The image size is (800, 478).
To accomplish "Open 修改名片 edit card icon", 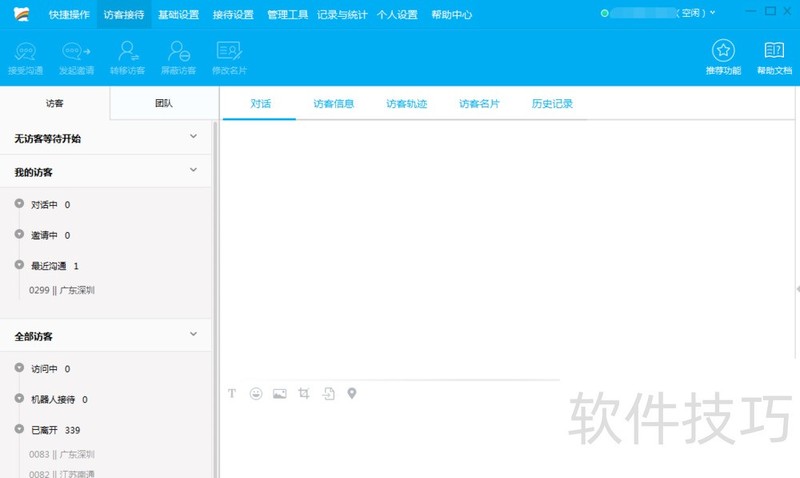I will (x=229, y=52).
